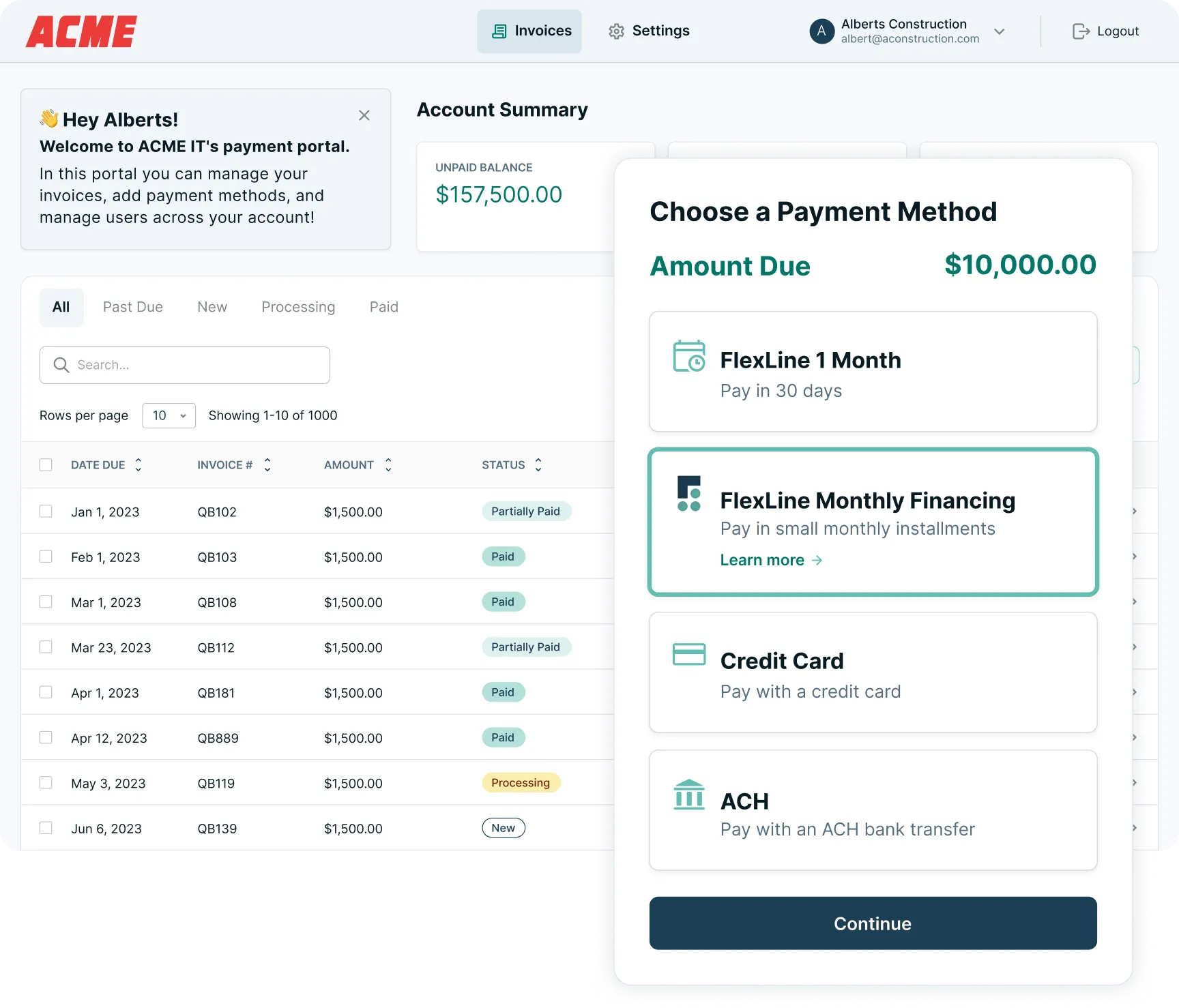Click the invoice search field
Screen dimensions: 1179x1008
pyautogui.click(x=184, y=365)
